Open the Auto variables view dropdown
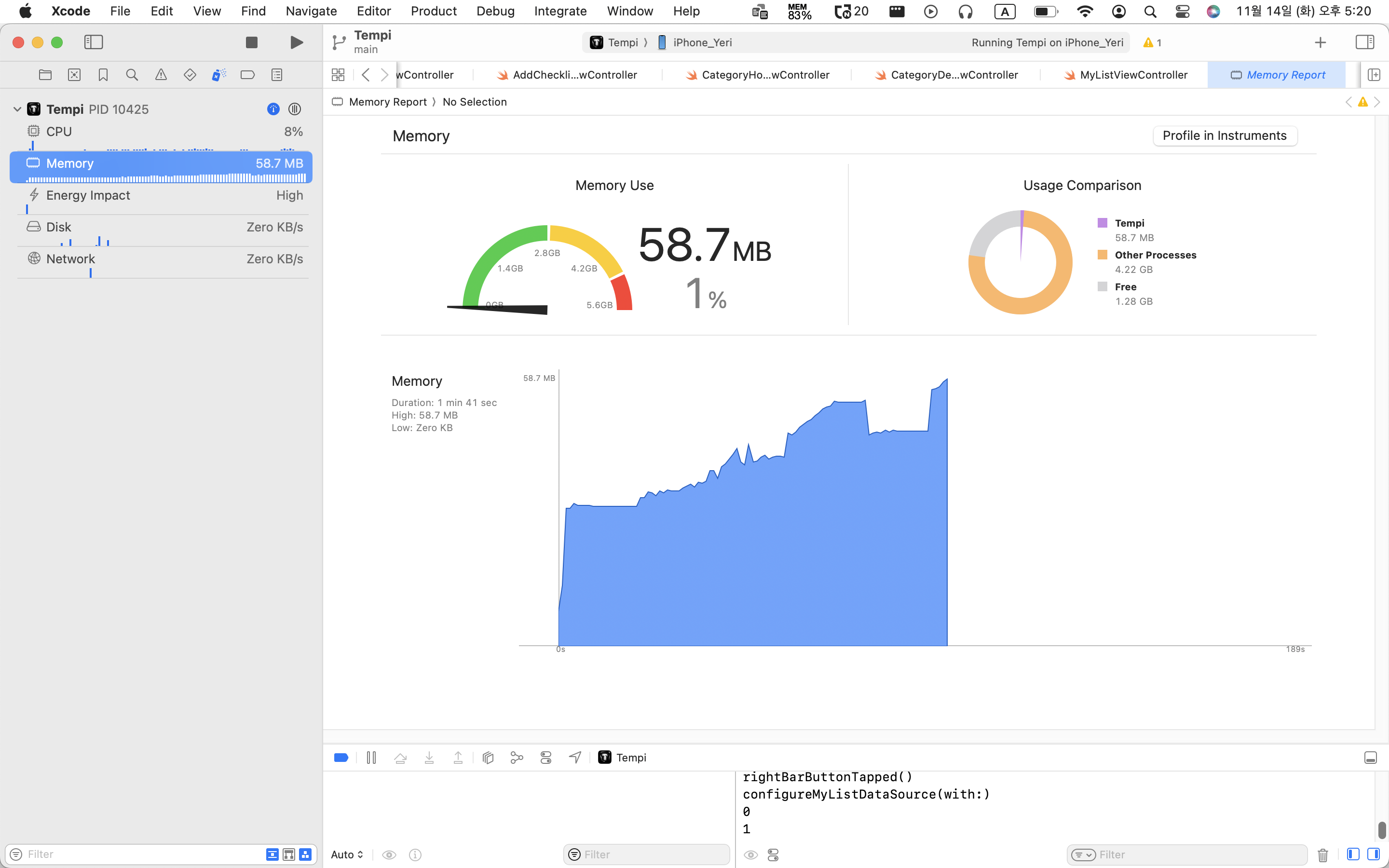The image size is (1389, 868). pyautogui.click(x=347, y=855)
